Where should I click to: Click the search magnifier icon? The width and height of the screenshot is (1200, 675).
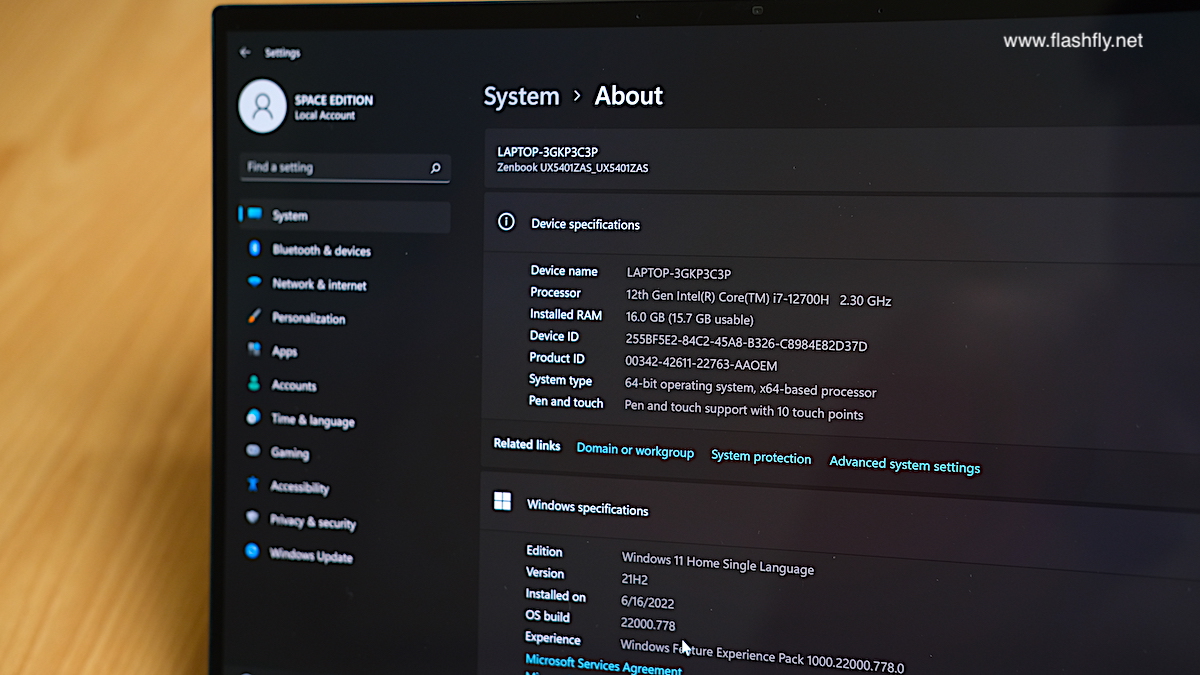tap(435, 169)
